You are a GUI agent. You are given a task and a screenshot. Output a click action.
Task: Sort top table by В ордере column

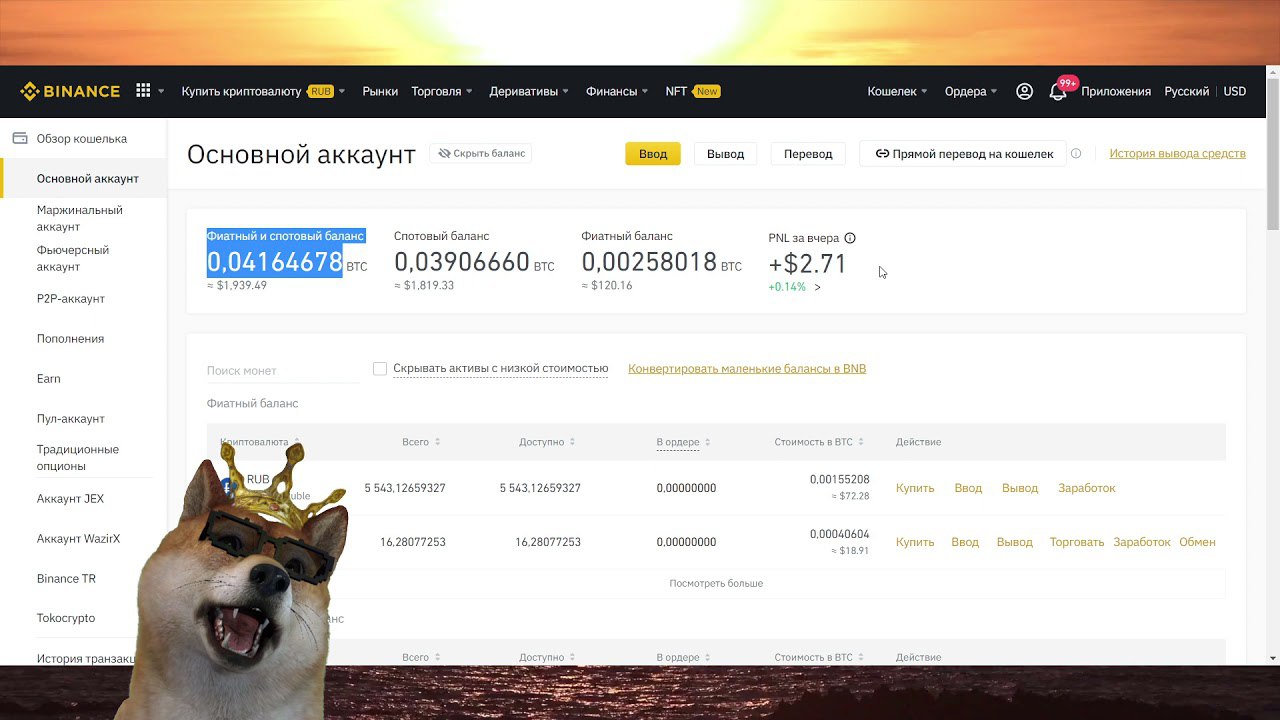[707, 442]
